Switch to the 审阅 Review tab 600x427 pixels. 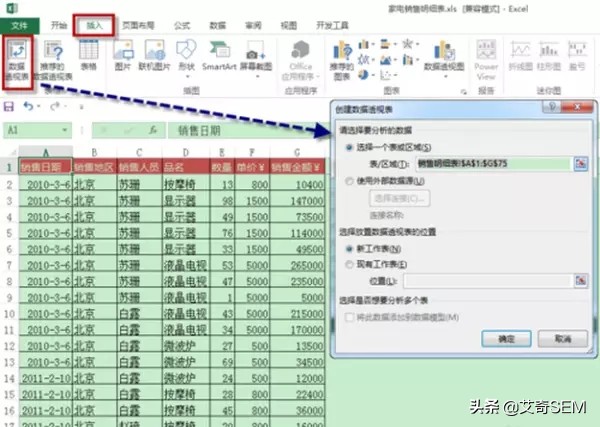253,25
